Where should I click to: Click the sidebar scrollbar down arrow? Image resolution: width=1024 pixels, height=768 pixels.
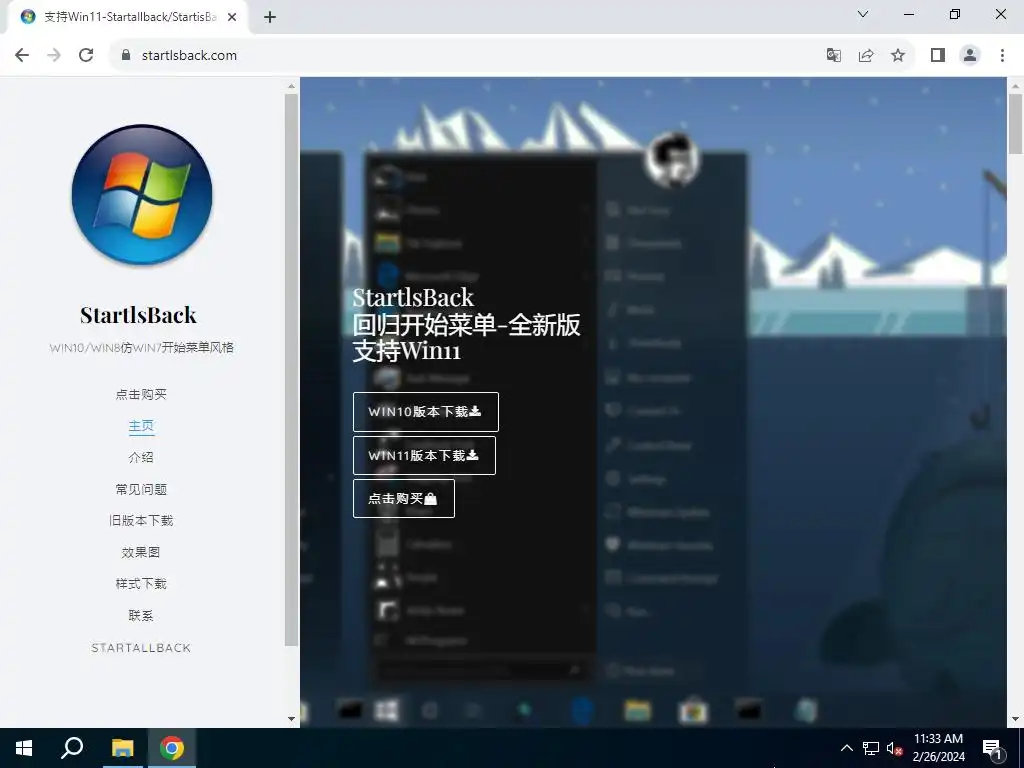[x=291, y=719]
